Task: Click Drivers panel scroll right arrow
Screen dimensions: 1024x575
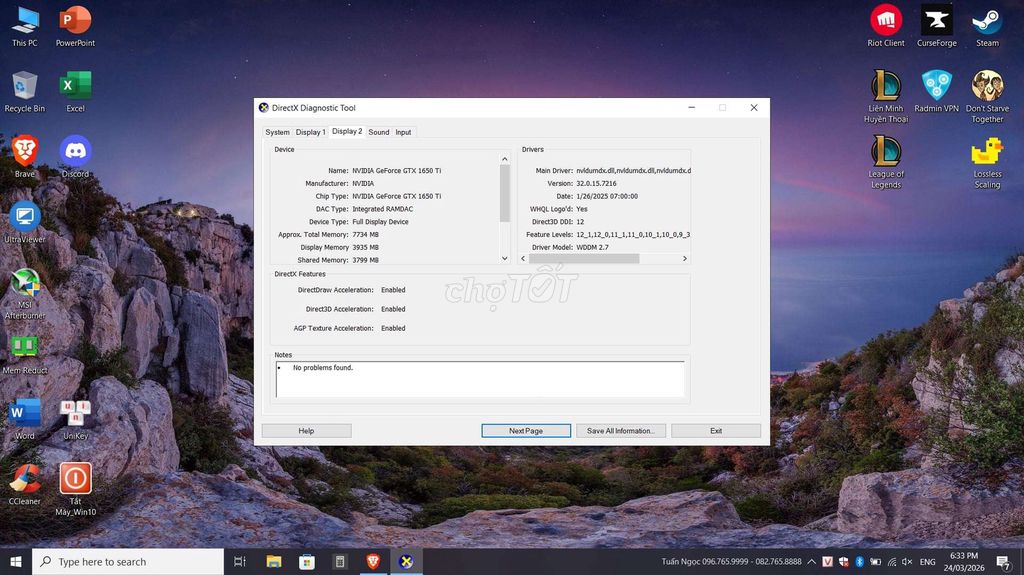Action: [x=684, y=259]
